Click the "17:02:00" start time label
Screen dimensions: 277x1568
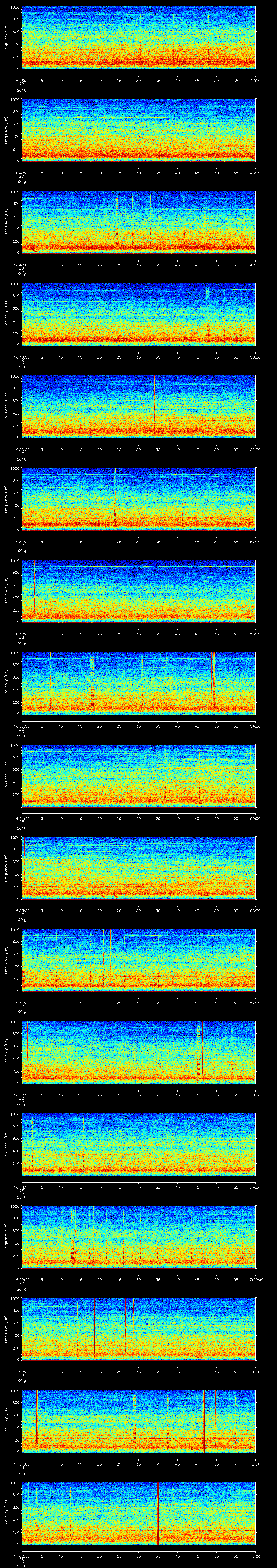[x=21, y=1556]
